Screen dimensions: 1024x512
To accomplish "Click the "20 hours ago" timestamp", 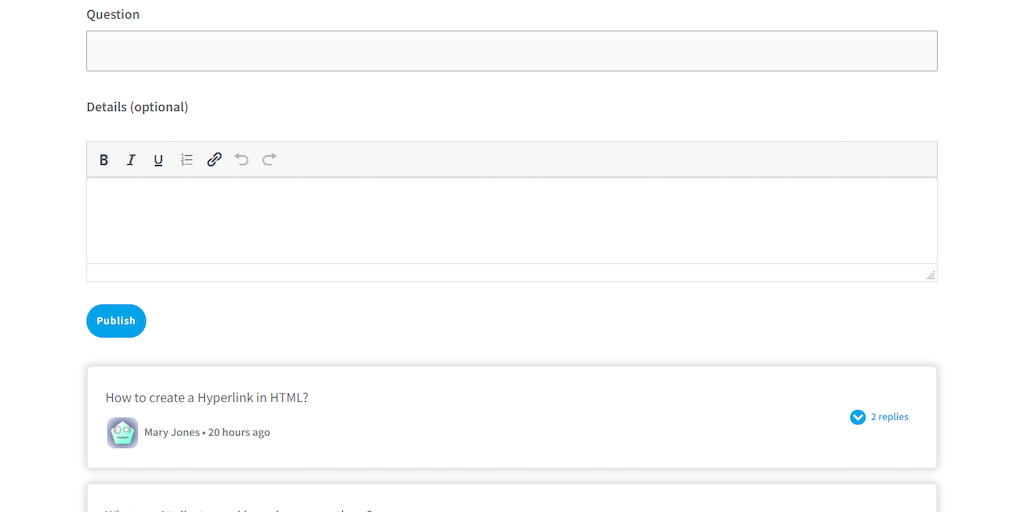I will 239,433.
